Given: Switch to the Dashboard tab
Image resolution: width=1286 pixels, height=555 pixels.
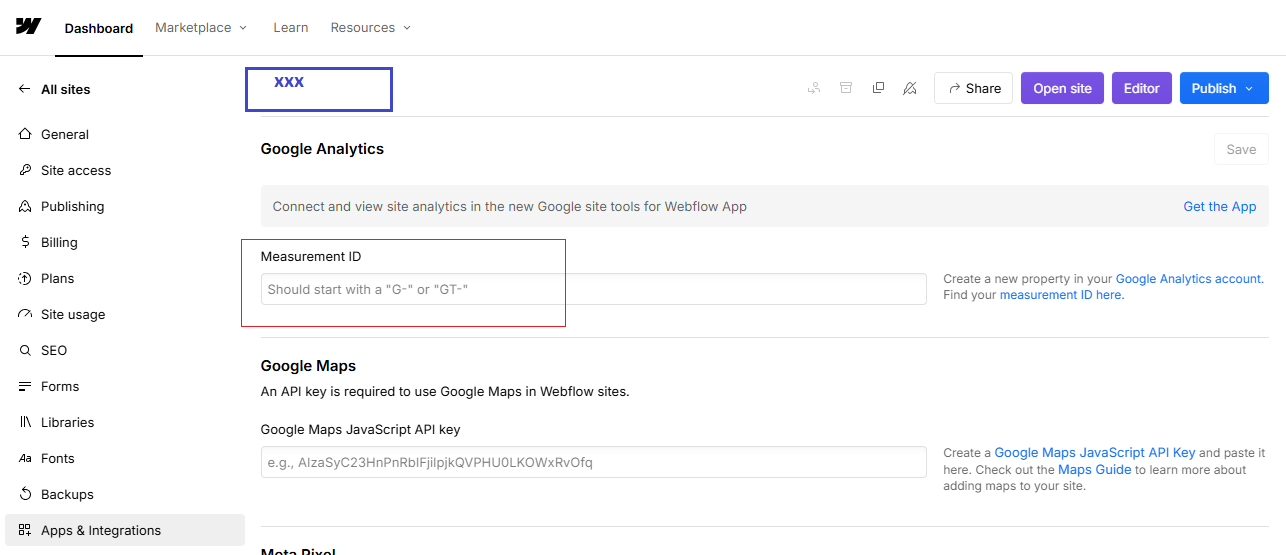Looking at the screenshot, I should click(x=99, y=28).
